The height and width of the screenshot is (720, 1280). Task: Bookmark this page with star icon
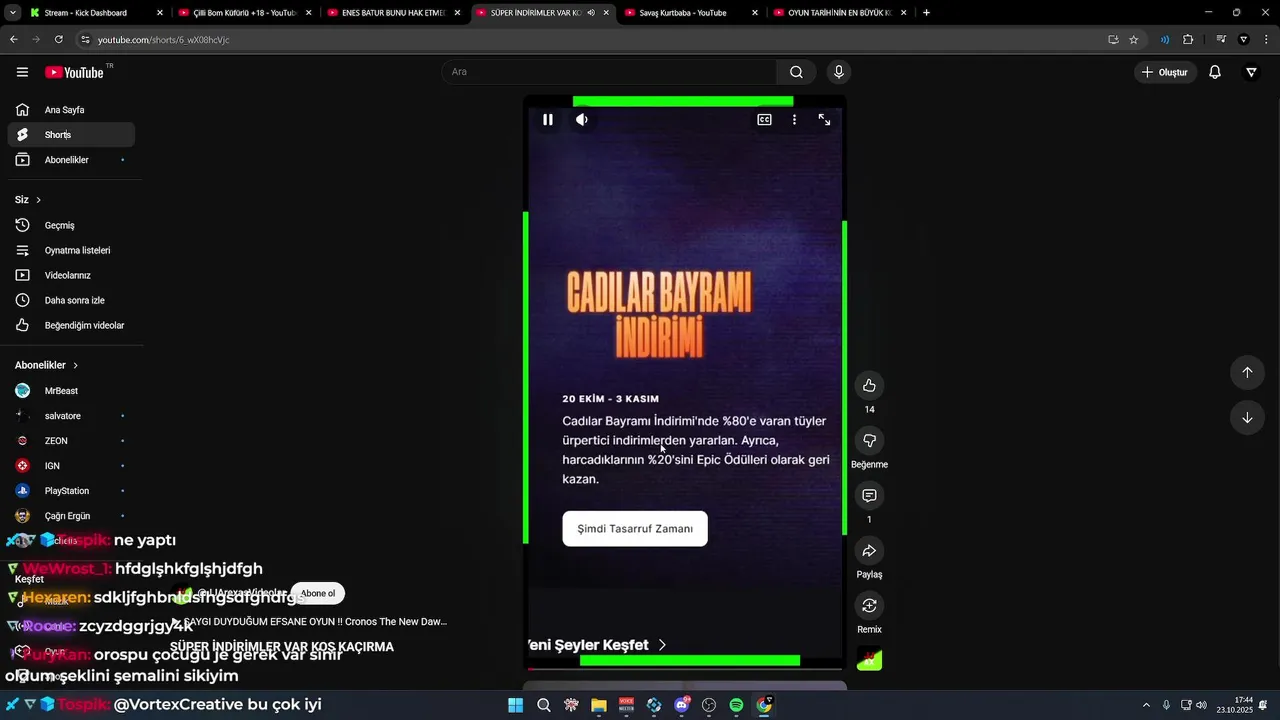[x=1133, y=40]
